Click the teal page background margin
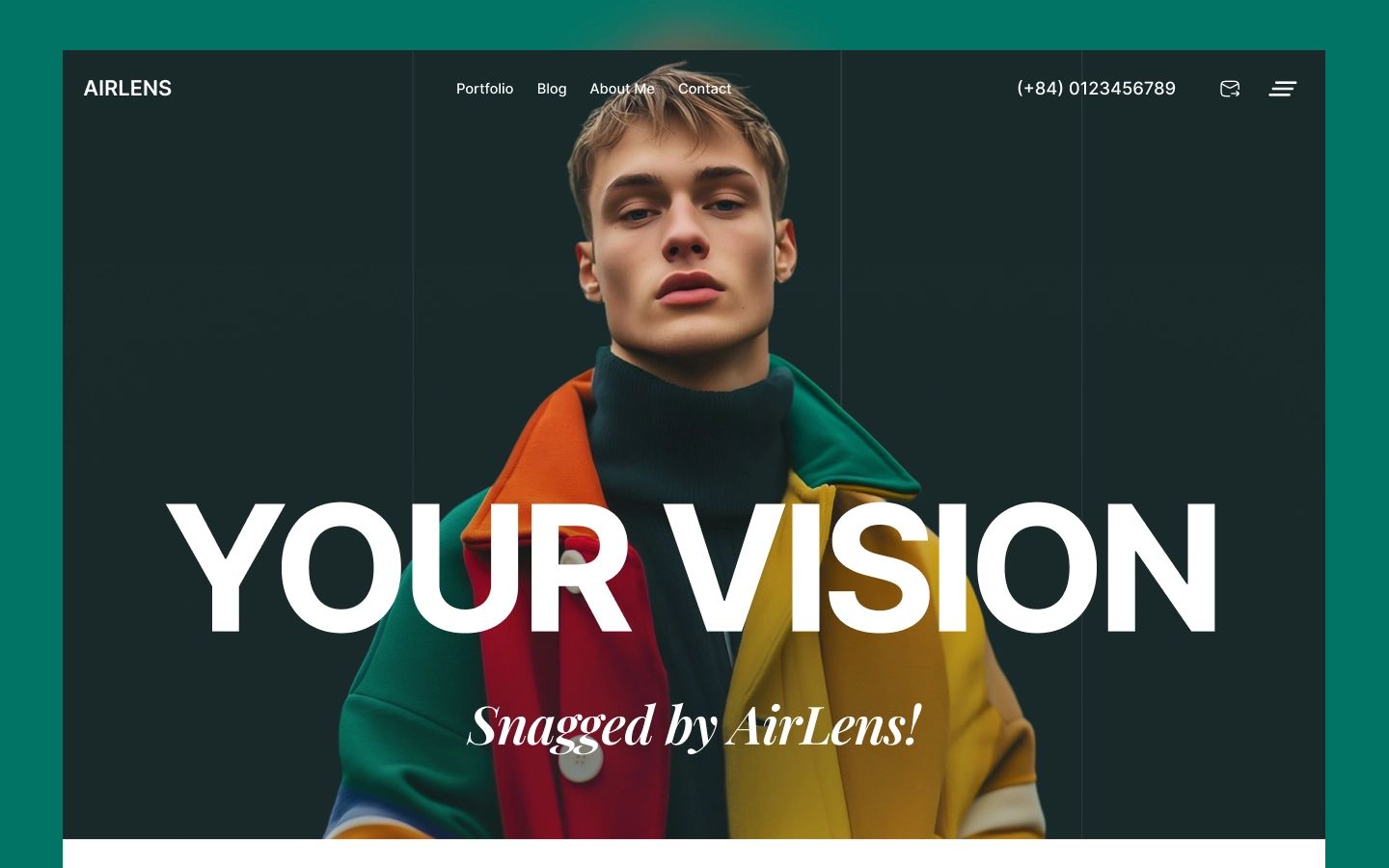Viewport: 1389px width, 868px height. point(31,434)
